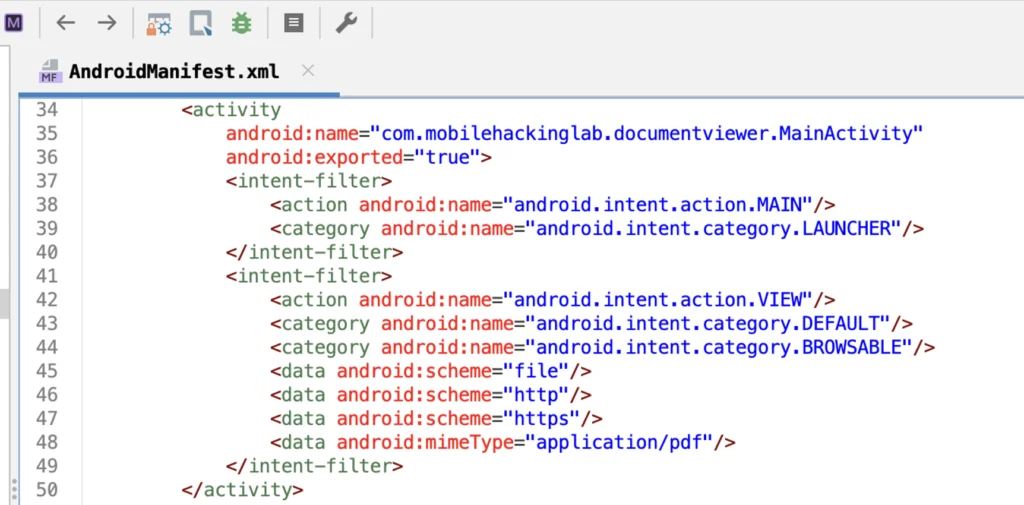Open preferences with the wrench icon
The height and width of the screenshot is (505, 1024).
345,24
